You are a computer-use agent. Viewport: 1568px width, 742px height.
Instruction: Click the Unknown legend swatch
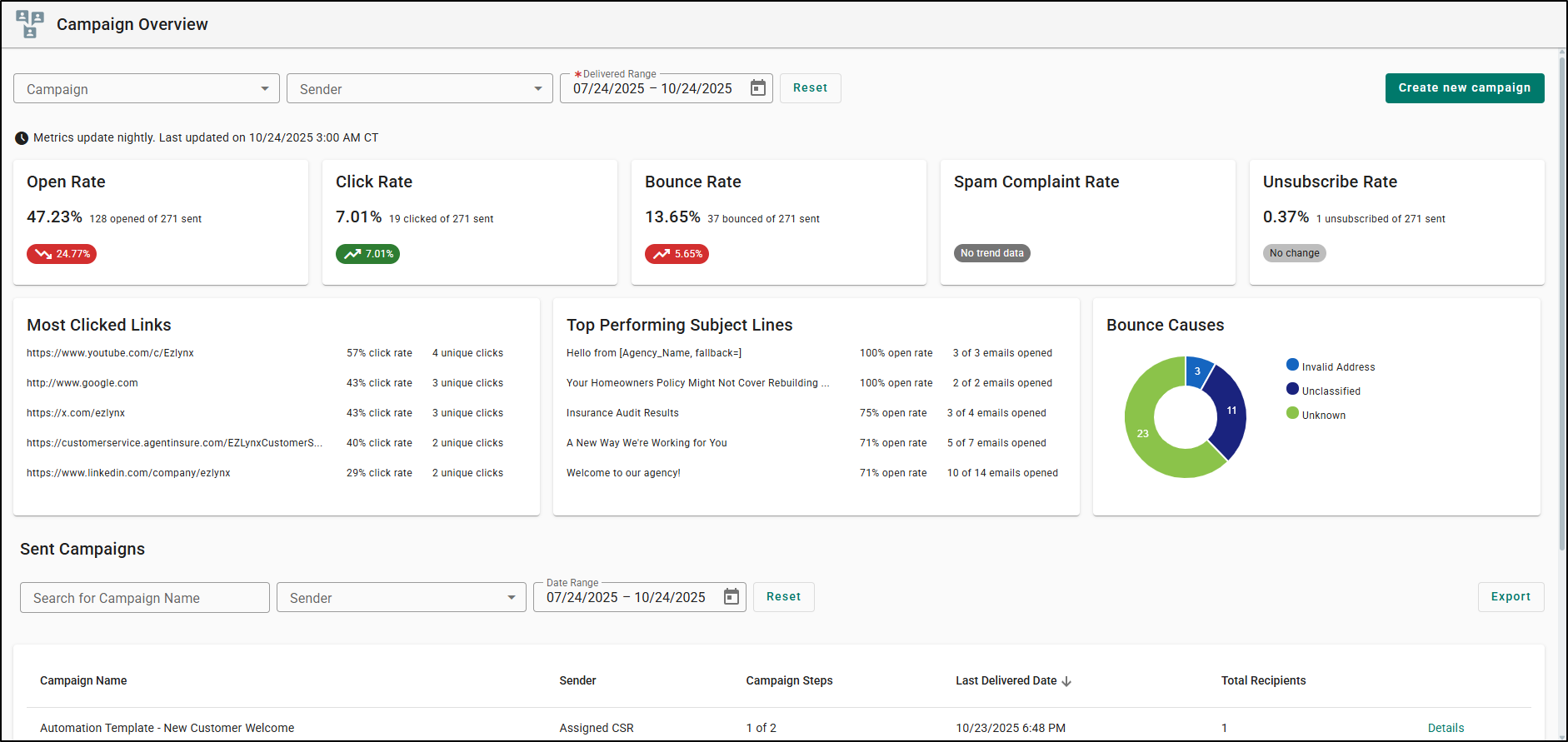pos(1292,413)
